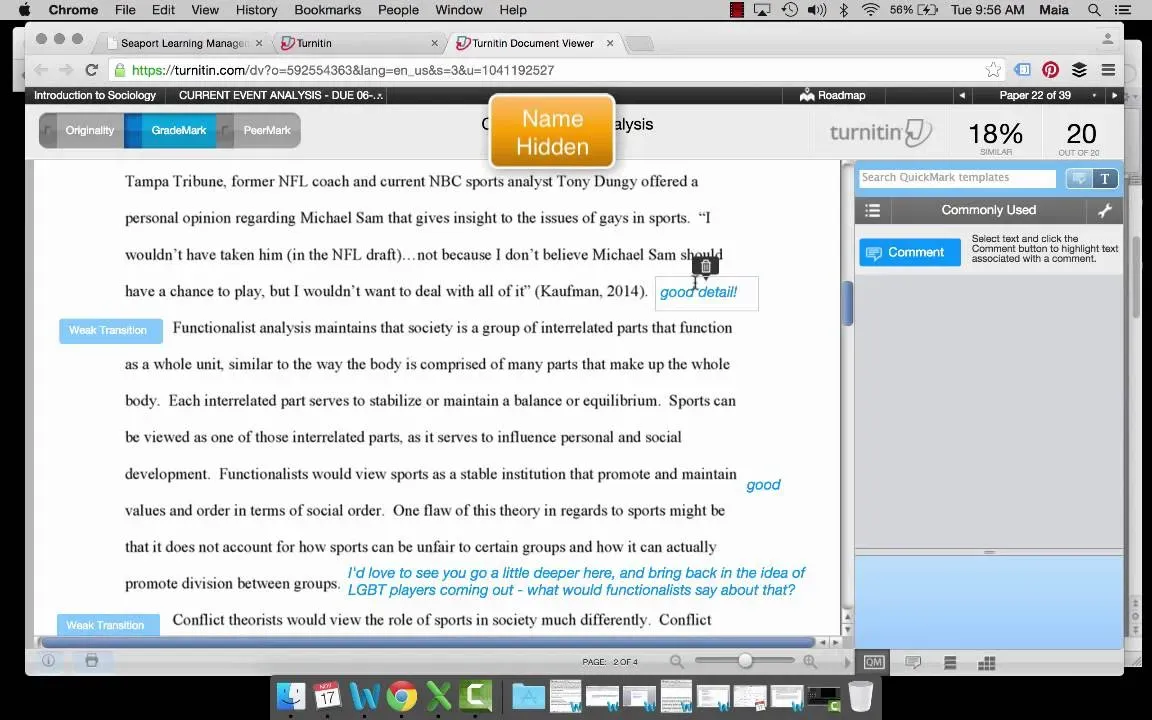Switch to text comment T mode
This screenshot has height=720, width=1152.
tap(1105, 179)
